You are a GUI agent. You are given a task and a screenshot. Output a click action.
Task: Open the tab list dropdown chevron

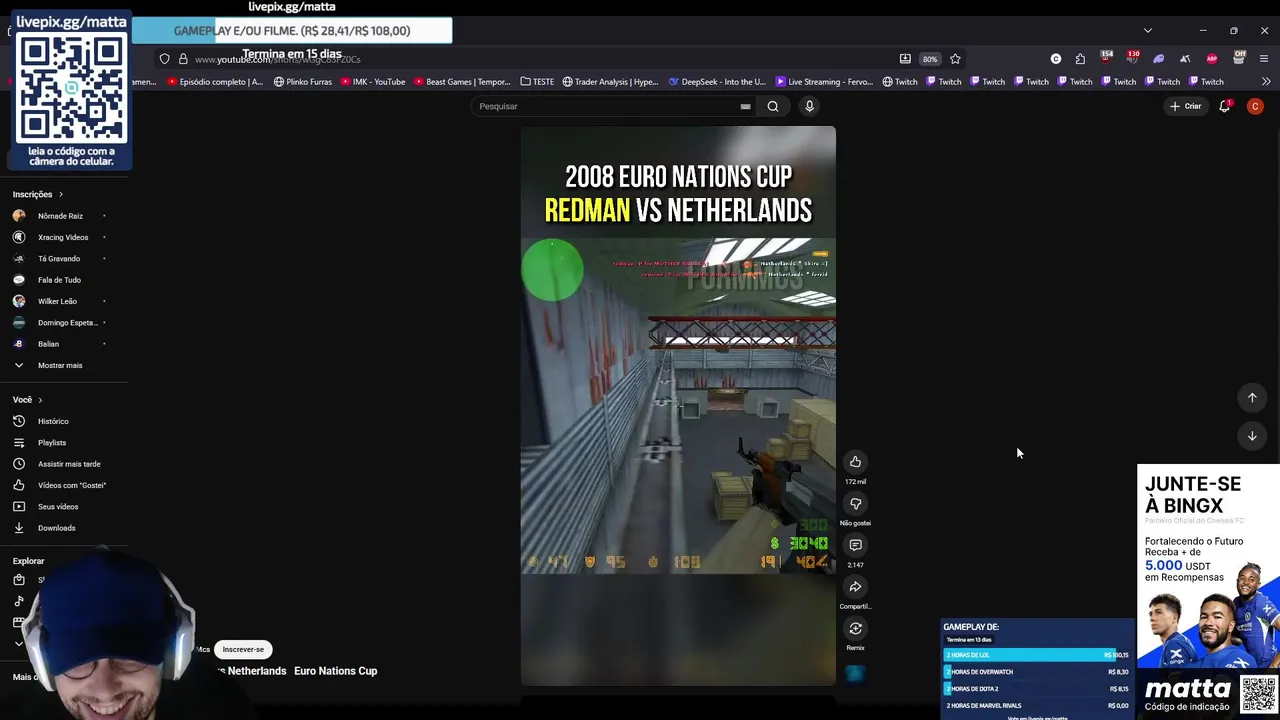(x=1148, y=30)
